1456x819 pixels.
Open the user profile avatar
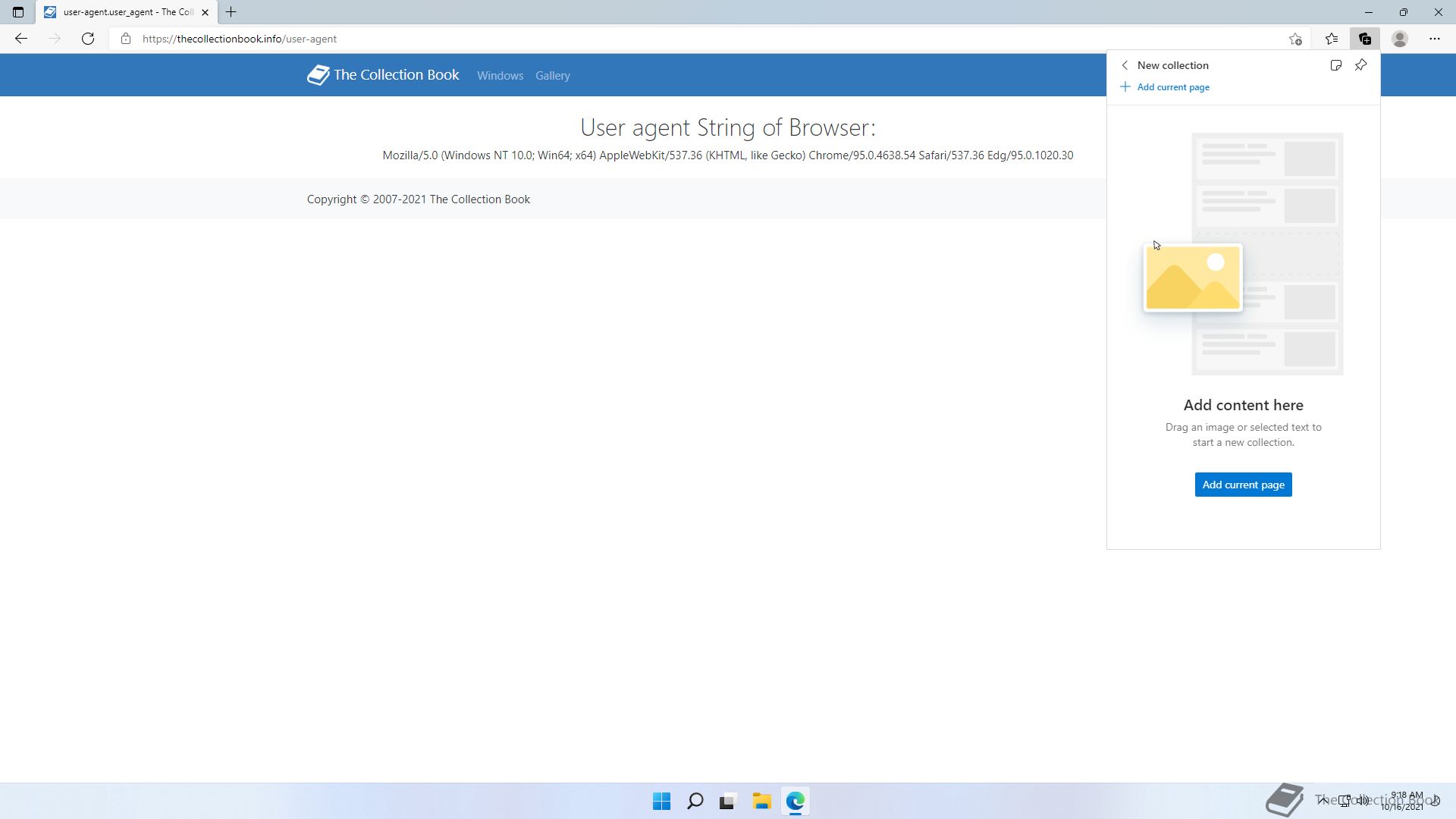point(1400,39)
